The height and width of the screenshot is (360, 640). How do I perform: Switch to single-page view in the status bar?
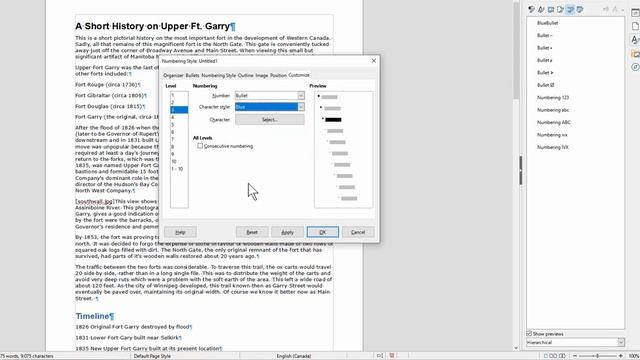[x=546, y=356]
